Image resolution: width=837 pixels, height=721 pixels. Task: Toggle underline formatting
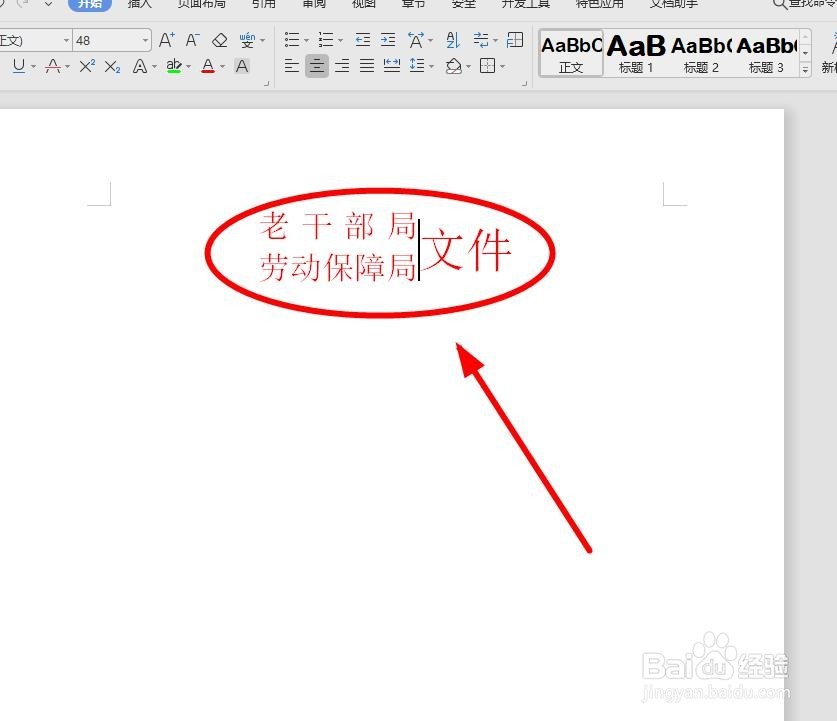20,66
